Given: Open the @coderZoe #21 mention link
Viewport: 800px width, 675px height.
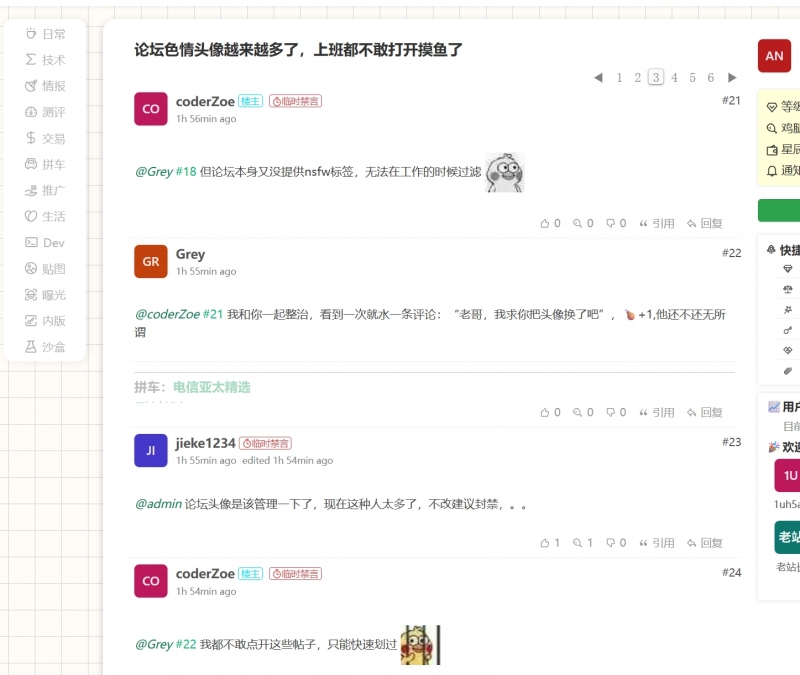Looking at the screenshot, I should coord(179,314).
